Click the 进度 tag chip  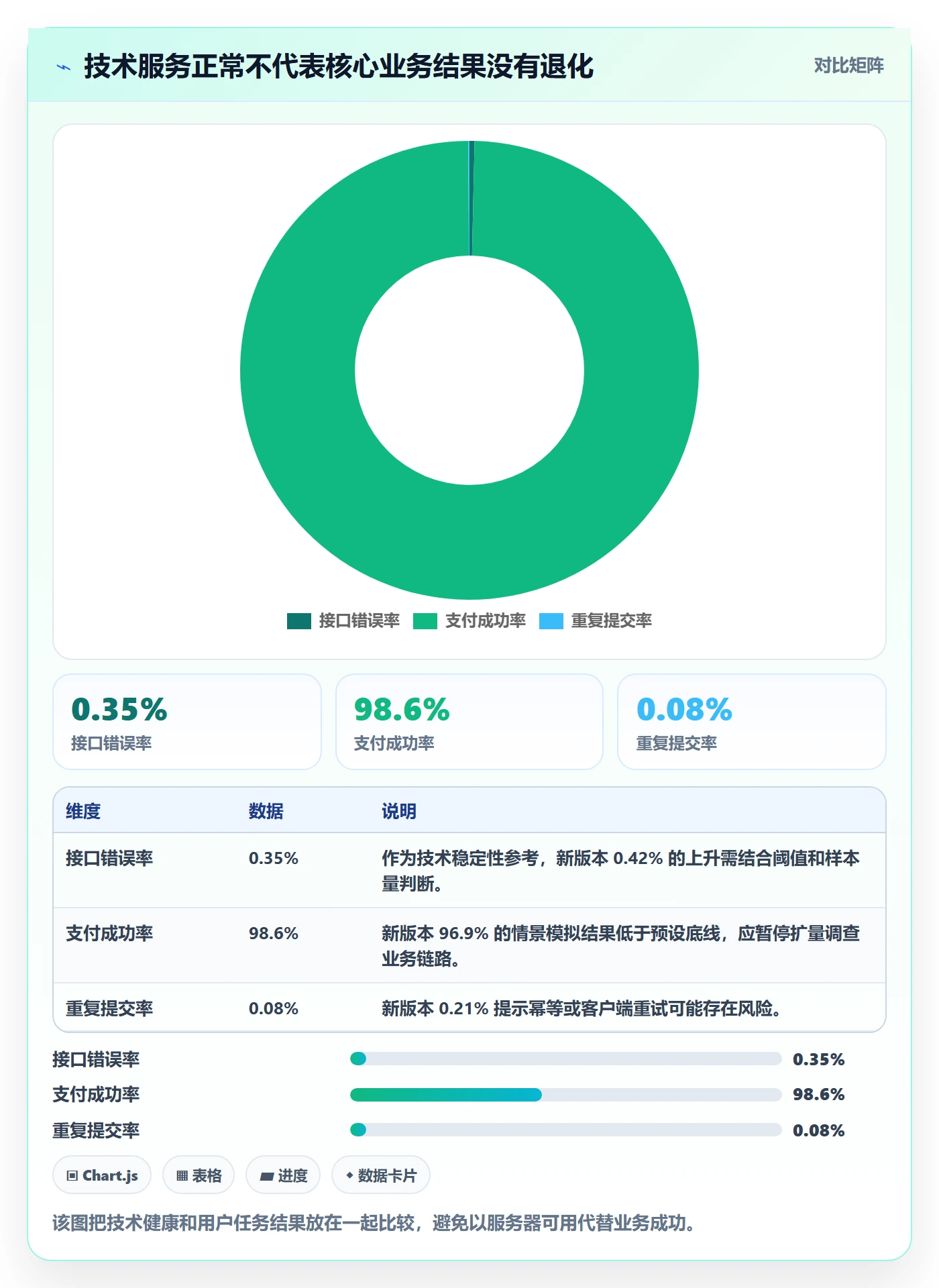pyautogui.click(x=283, y=1175)
